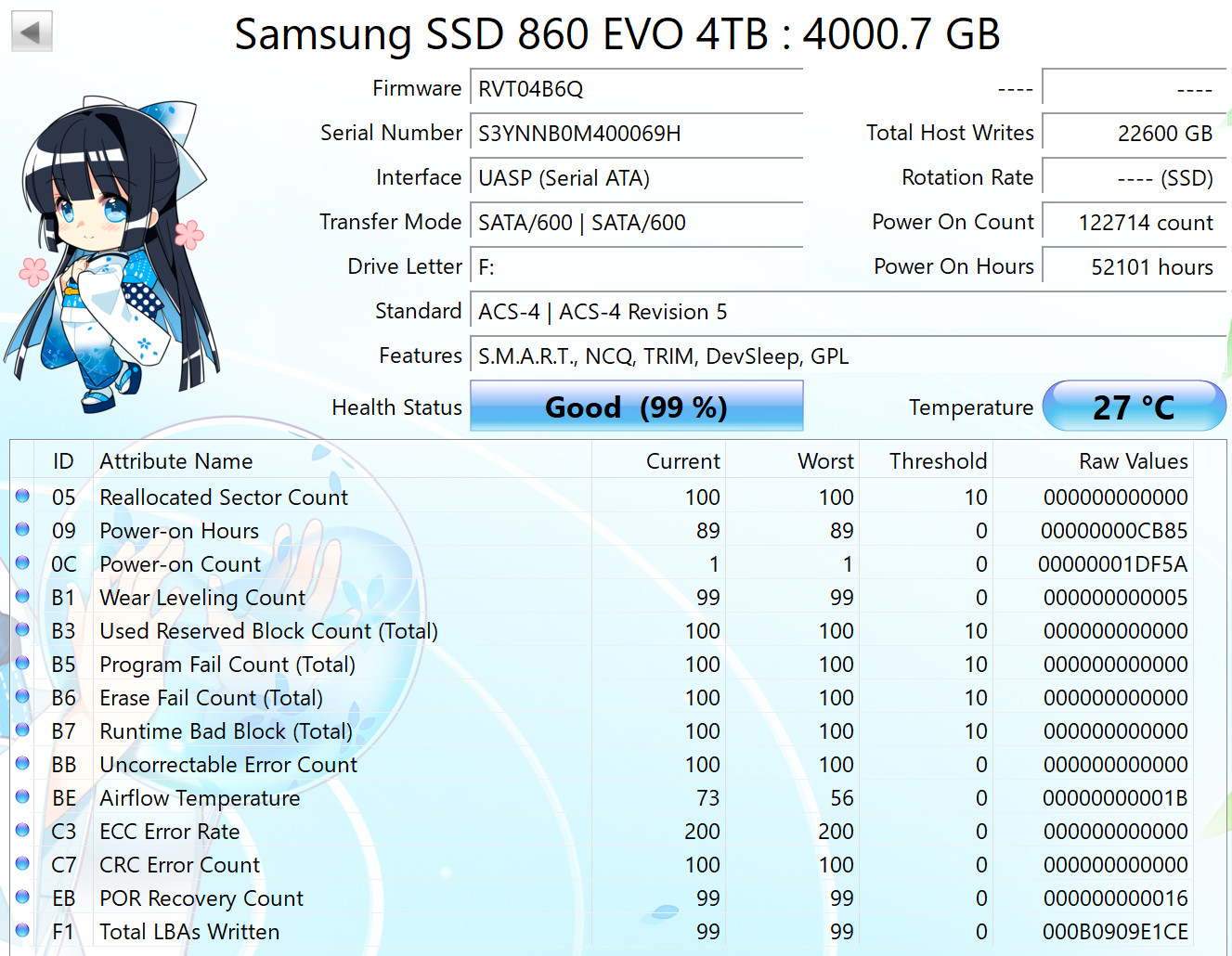Select Used Reserved Block Count (Total) text

[x=269, y=631]
